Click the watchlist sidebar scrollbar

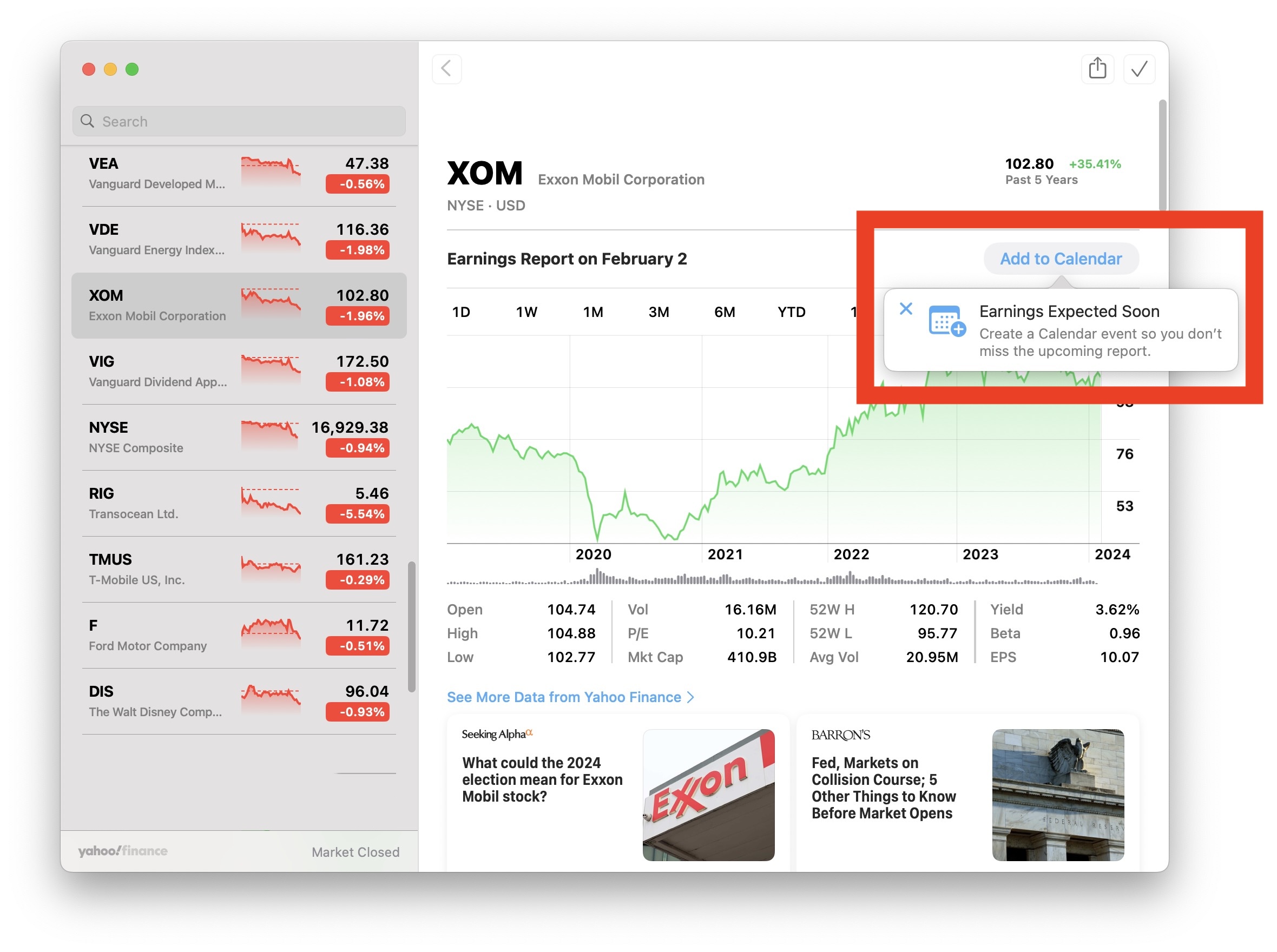point(411,627)
